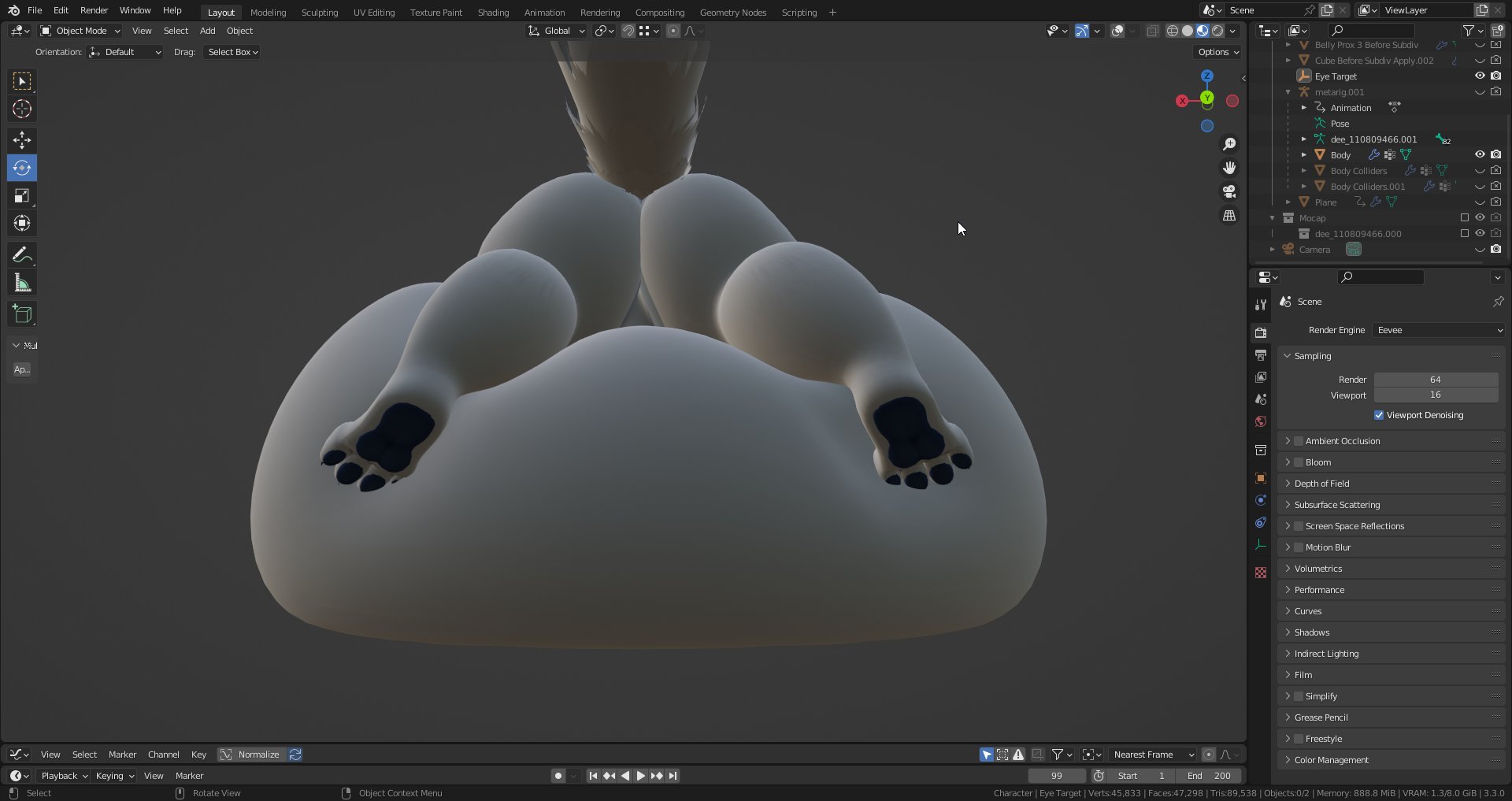The width and height of the screenshot is (1512, 801).
Task: Enable Viewport Denoising checkbox
Action: (1380, 415)
